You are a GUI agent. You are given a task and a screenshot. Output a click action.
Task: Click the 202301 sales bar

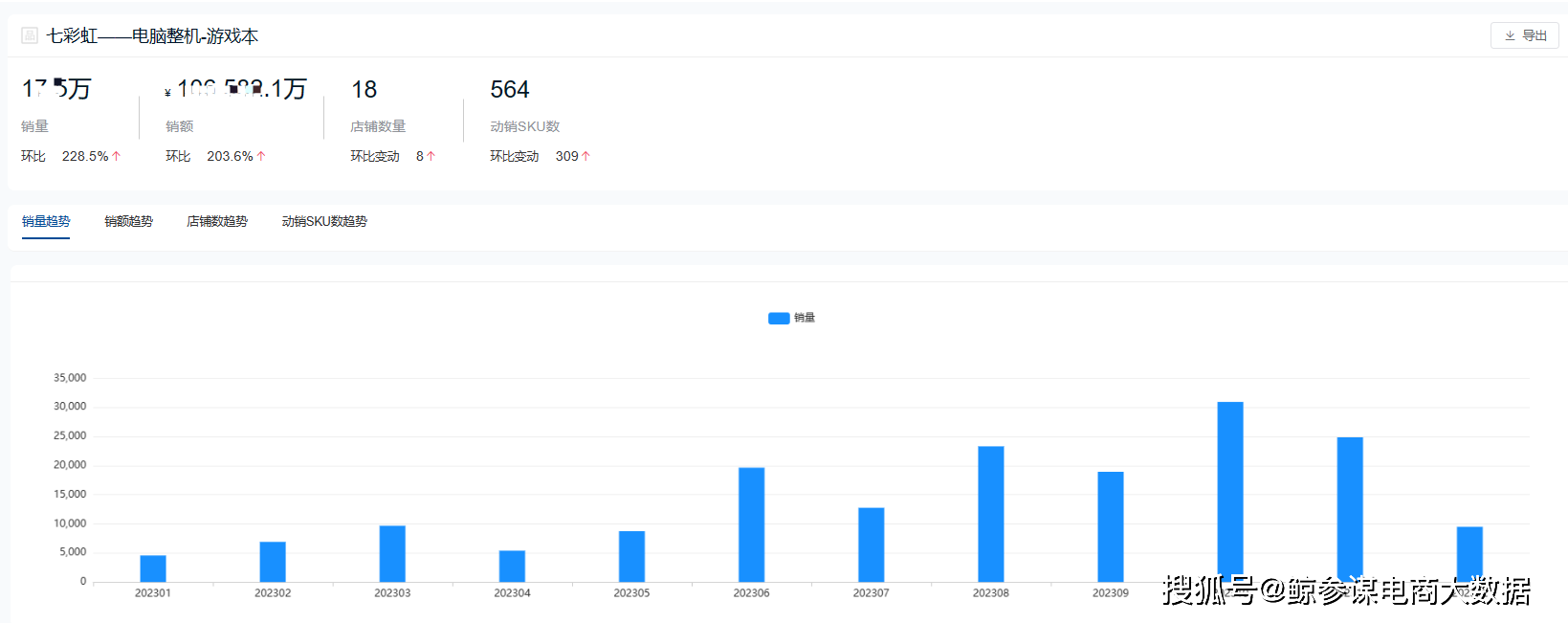click(153, 568)
